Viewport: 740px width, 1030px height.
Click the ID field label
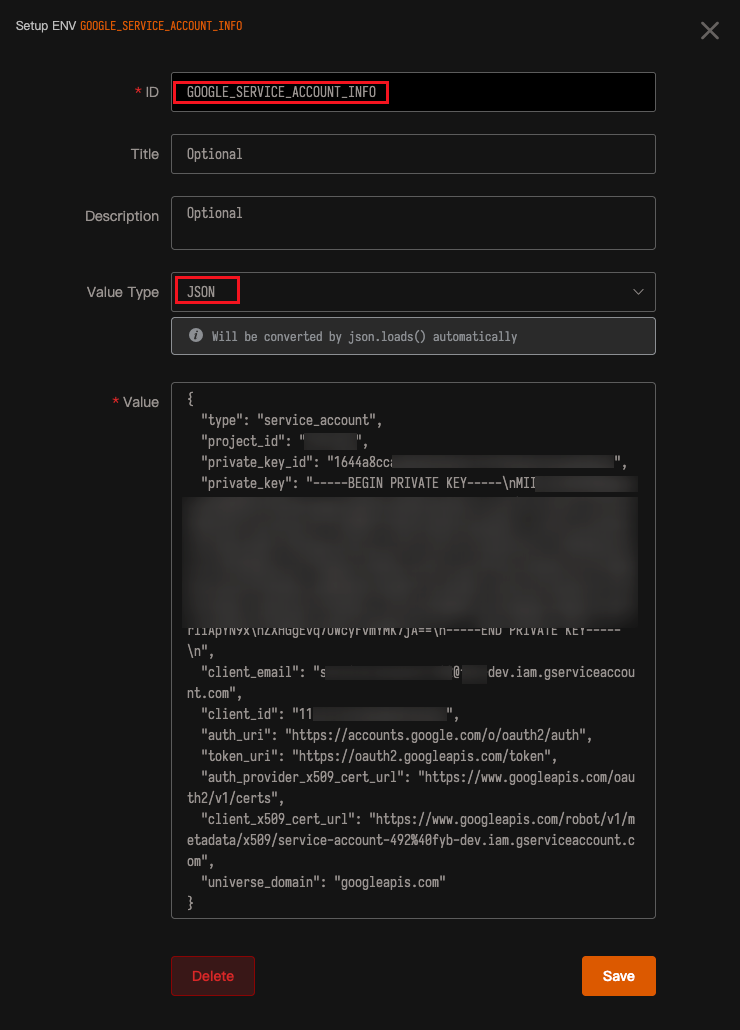click(x=152, y=92)
